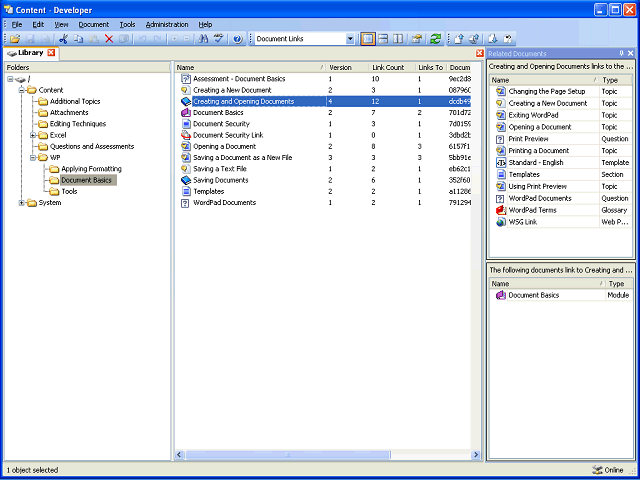Select the Questions and Assessments folder
The height and width of the screenshot is (480, 640).
click(x=92, y=146)
